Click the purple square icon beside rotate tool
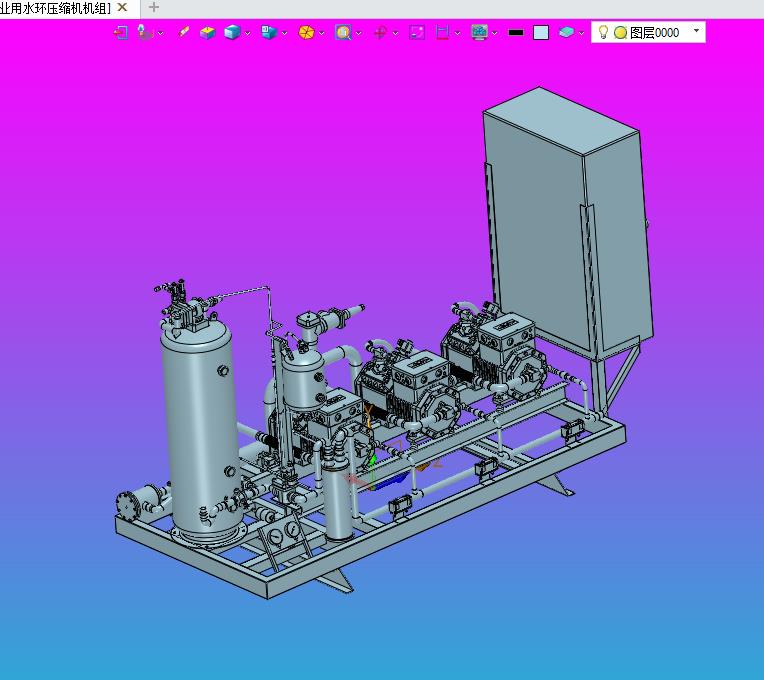The height and width of the screenshot is (680, 764). 417,32
